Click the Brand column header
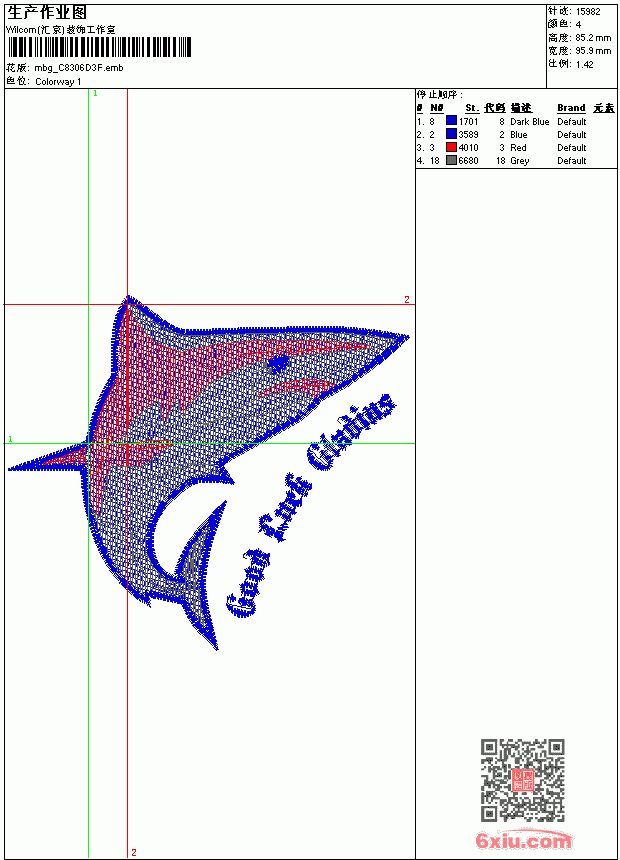This screenshot has width=620, height=860. tap(571, 108)
